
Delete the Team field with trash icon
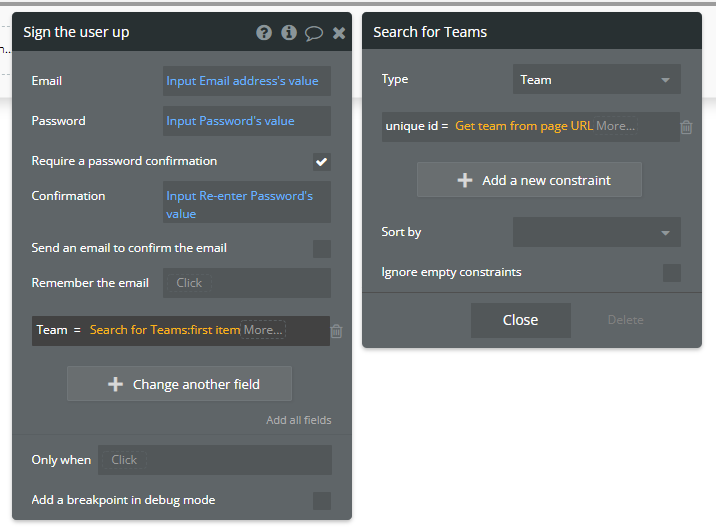coord(337,331)
